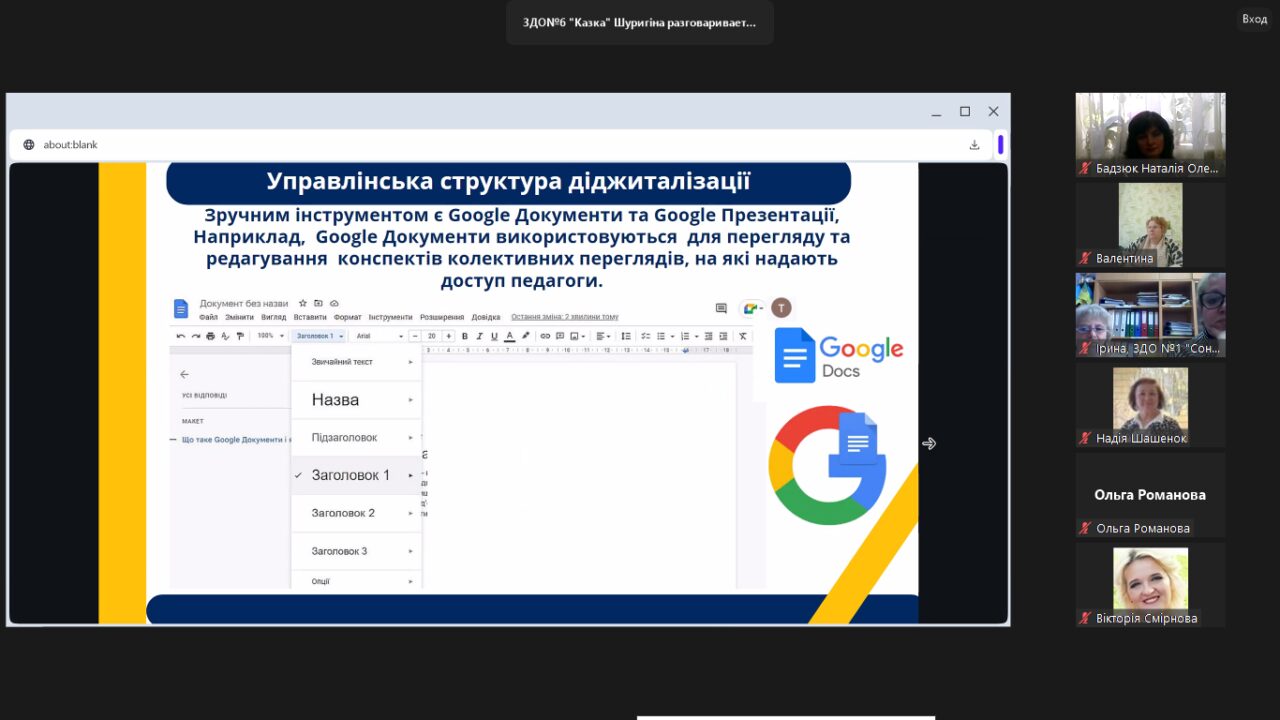
Task: Toggle Italic formatting in Docs toolbar
Action: point(479,336)
